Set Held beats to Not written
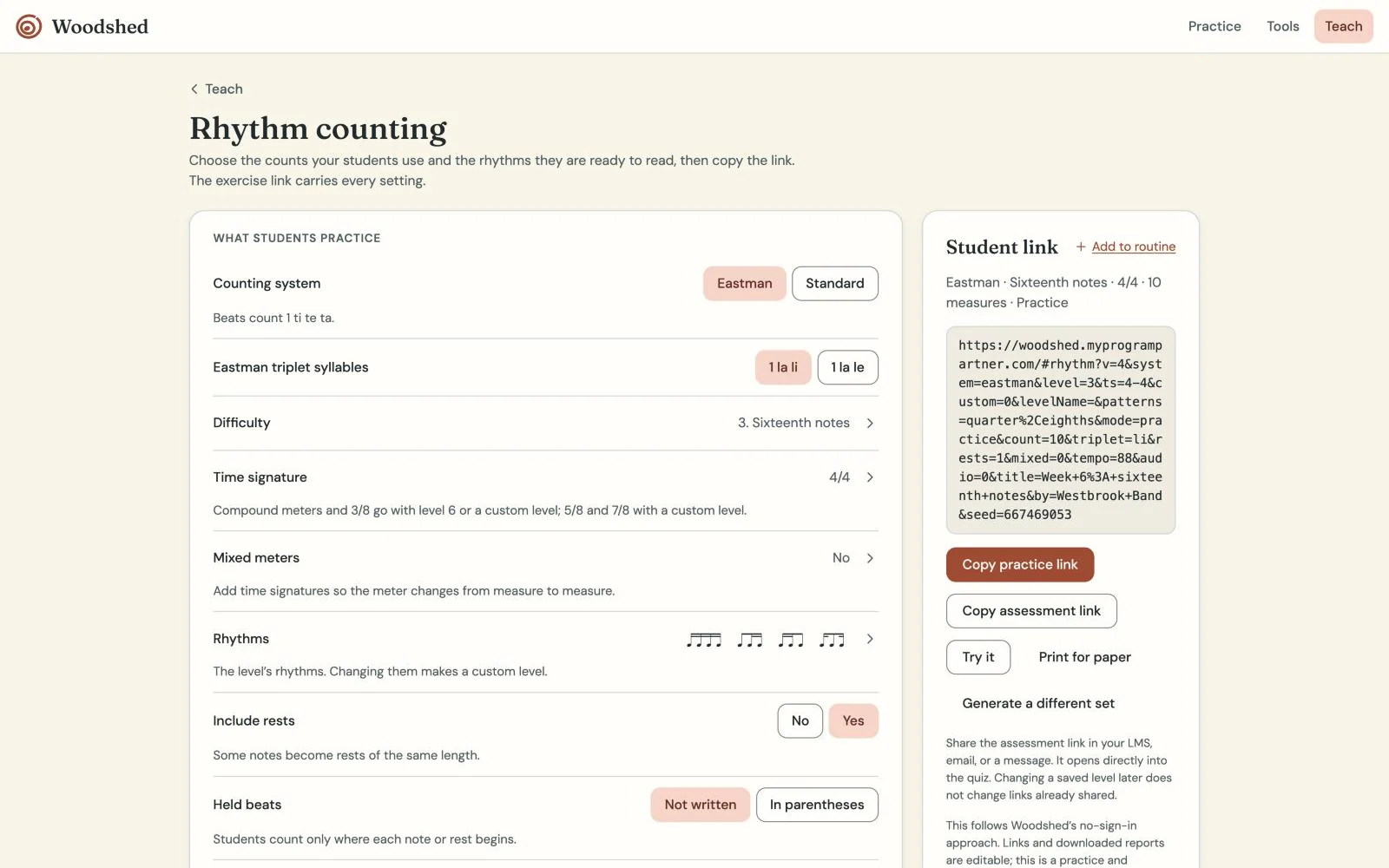 (700, 805)
